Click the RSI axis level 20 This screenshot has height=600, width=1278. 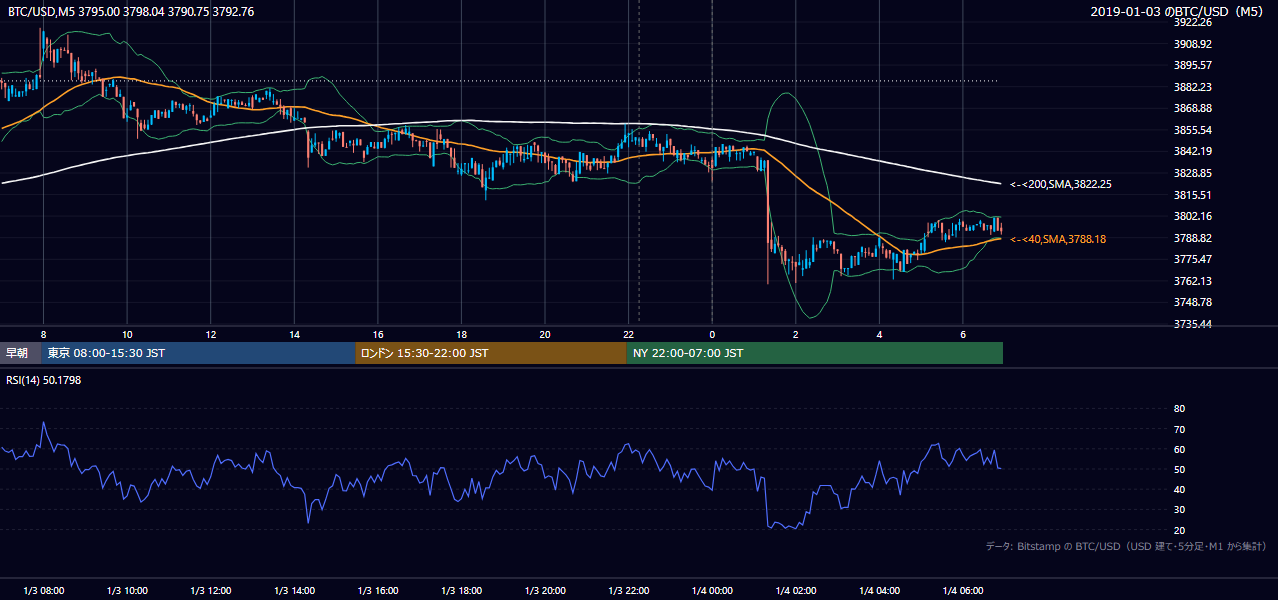click(x=1179, y=530)
